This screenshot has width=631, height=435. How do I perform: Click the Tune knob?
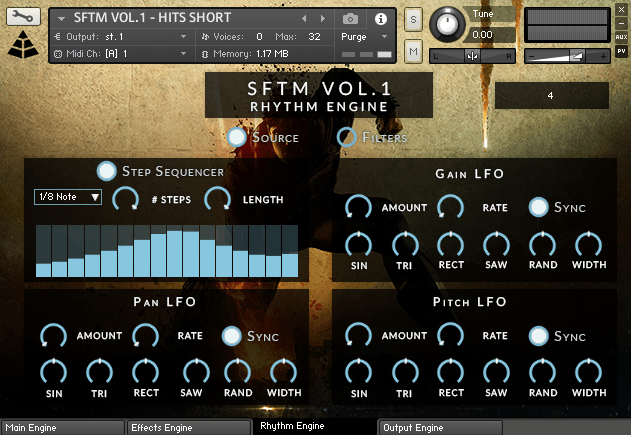pos(447,25)
